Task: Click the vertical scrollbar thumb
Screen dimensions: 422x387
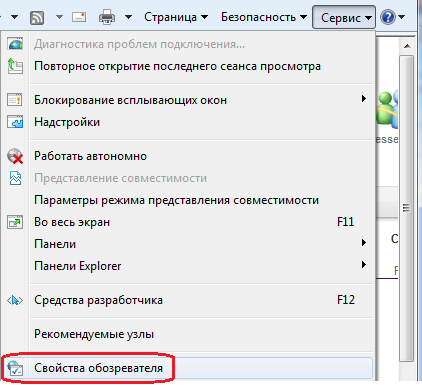Action: click(407, 208)
